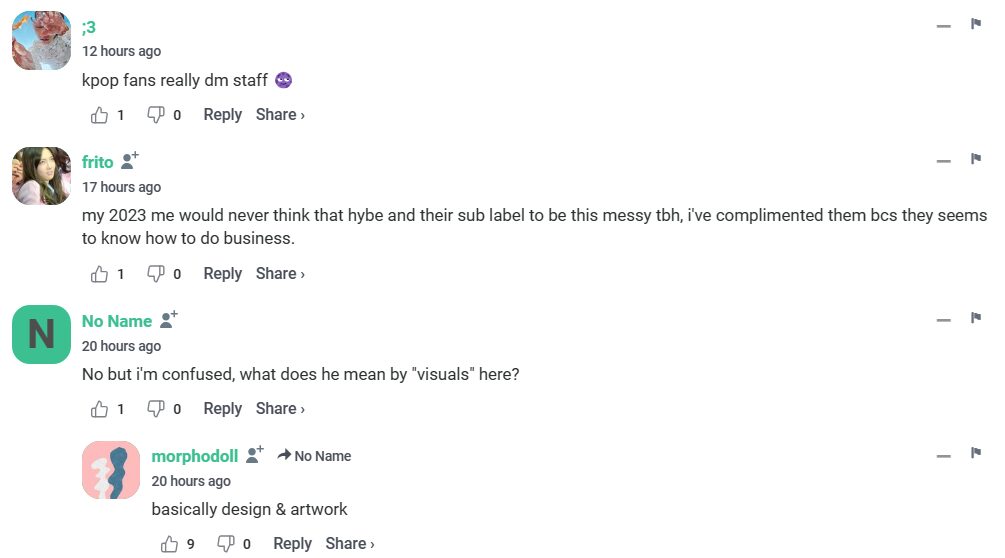Thumbs up frito's hybe comment
Viewport: 1005px width, 558px height.
click(100, 274)
